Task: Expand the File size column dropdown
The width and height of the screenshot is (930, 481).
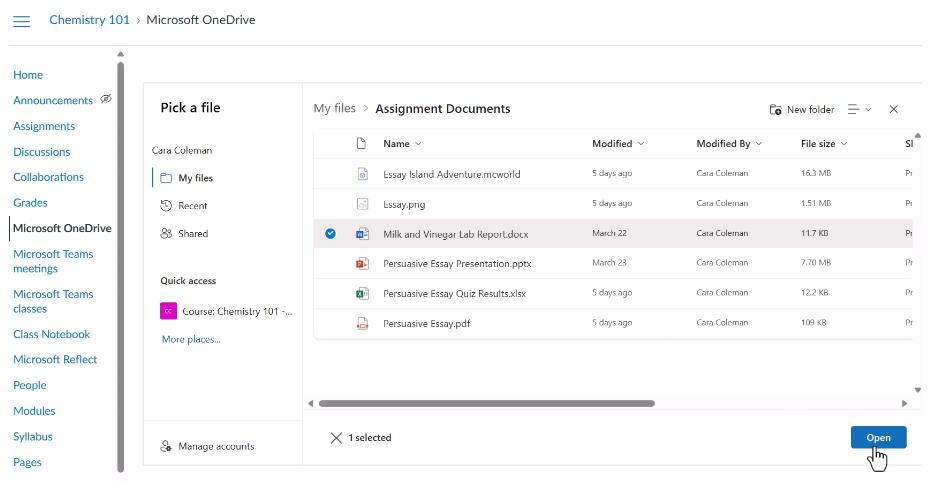Action: [x=844, y=144]
